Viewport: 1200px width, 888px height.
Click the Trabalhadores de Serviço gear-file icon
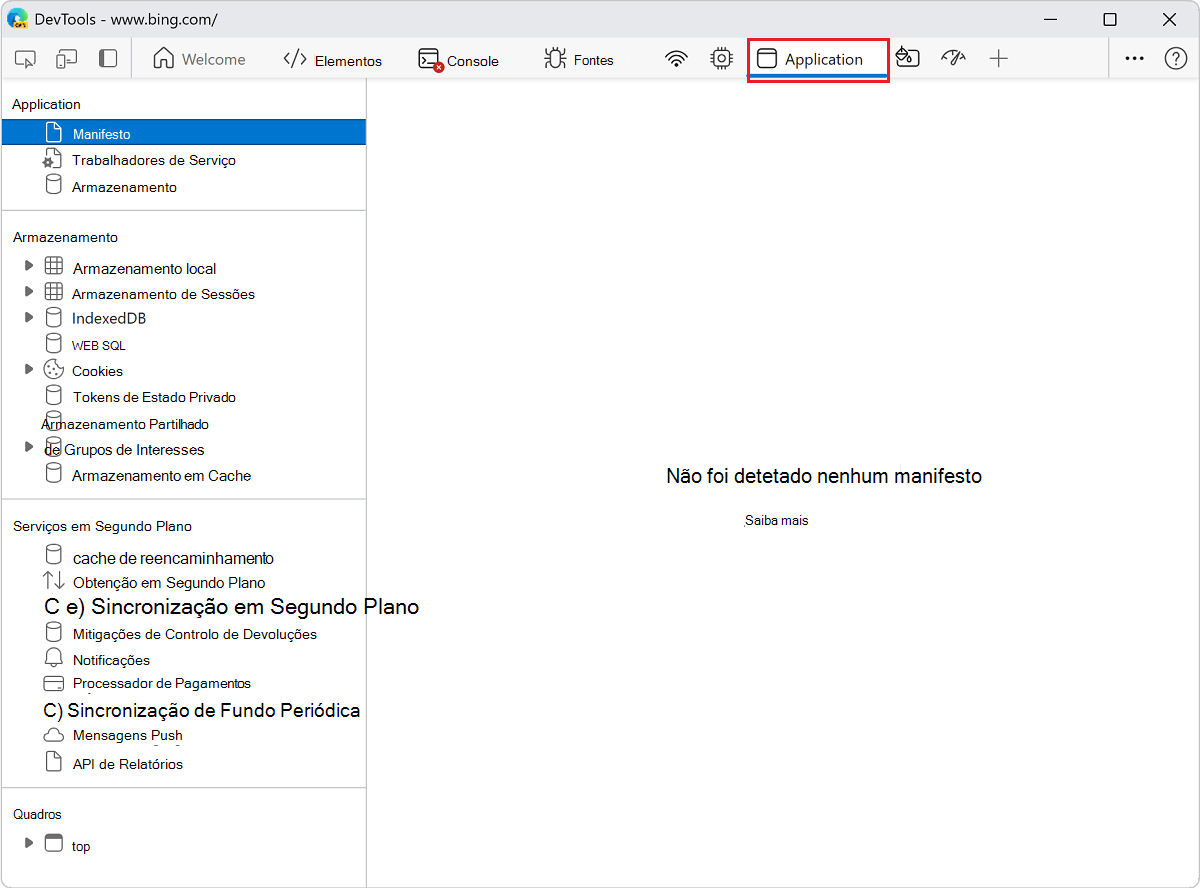tap(53, 158)
